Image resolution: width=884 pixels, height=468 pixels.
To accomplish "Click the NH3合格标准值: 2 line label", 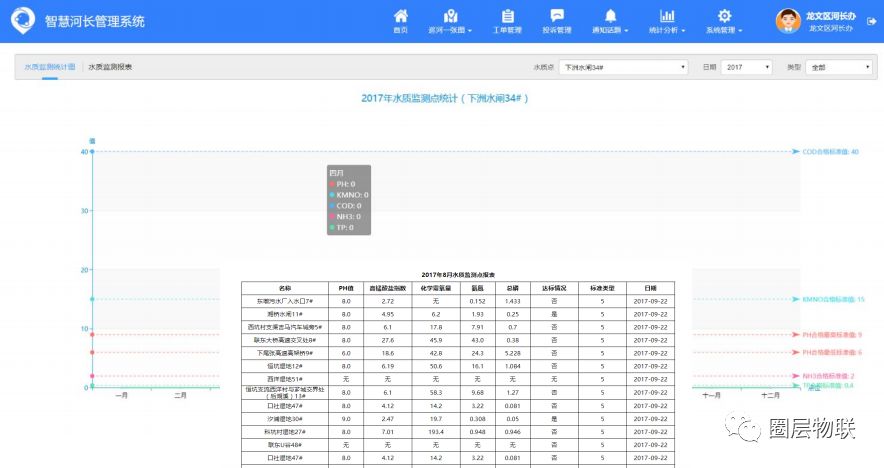I will pyautogui.click(x=829, y=376).
